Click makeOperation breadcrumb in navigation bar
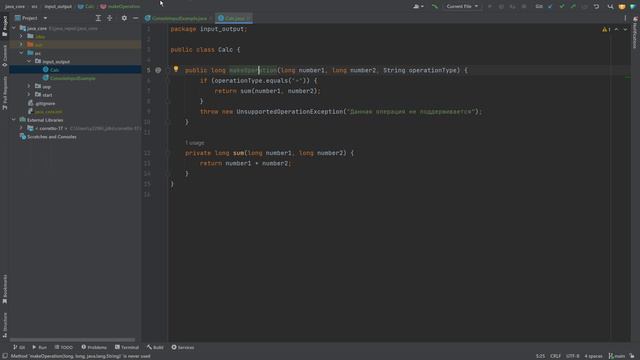Viewport: 640px width, 360px height. click(x=120, y=7)
